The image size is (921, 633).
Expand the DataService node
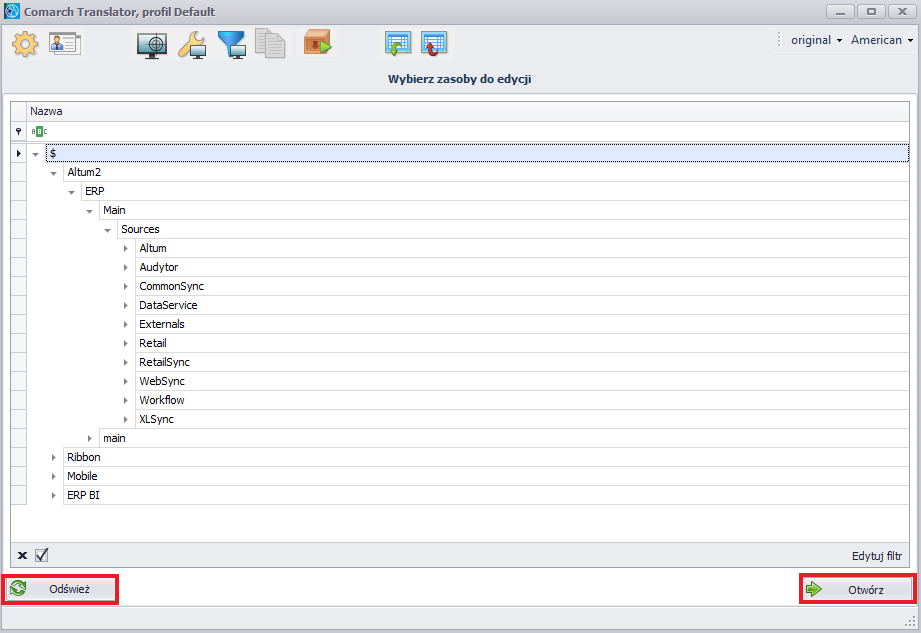[125, 306]
